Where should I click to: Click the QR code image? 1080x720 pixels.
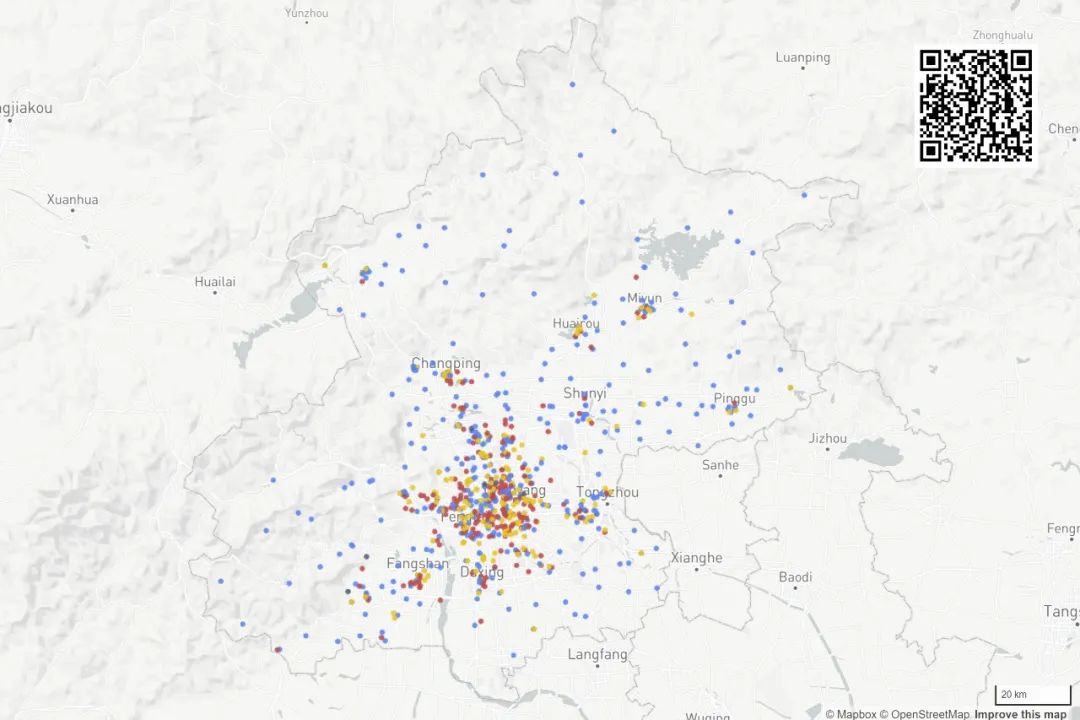tap(975, 105)
